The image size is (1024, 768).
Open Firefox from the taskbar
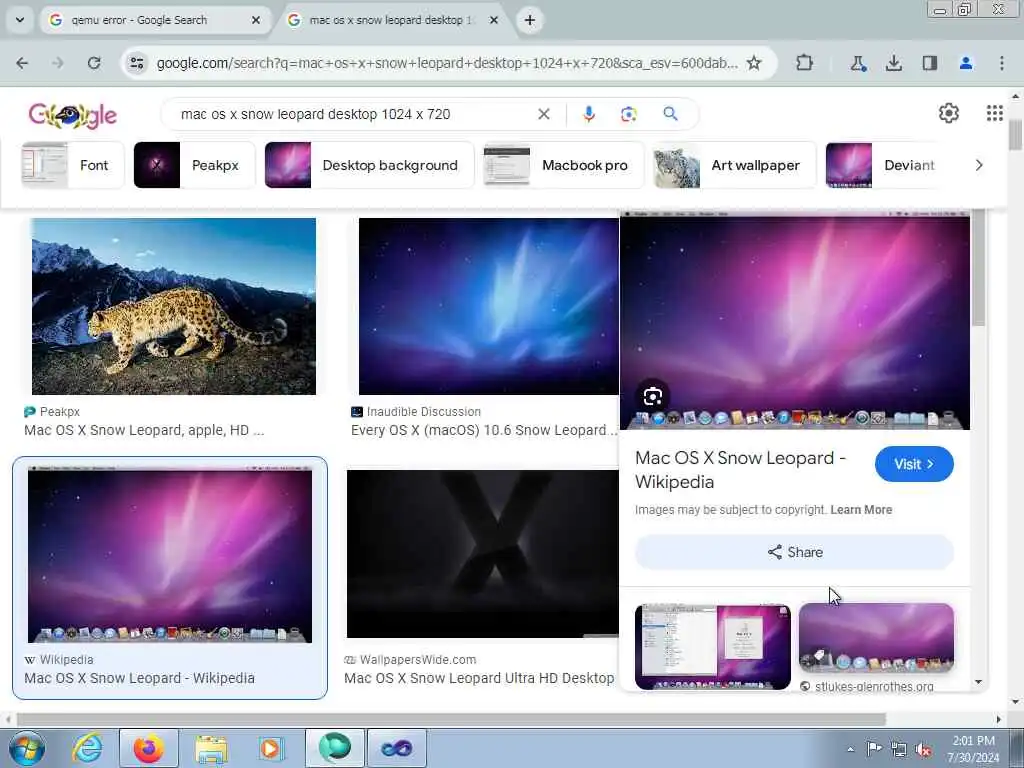click(149, 748)
